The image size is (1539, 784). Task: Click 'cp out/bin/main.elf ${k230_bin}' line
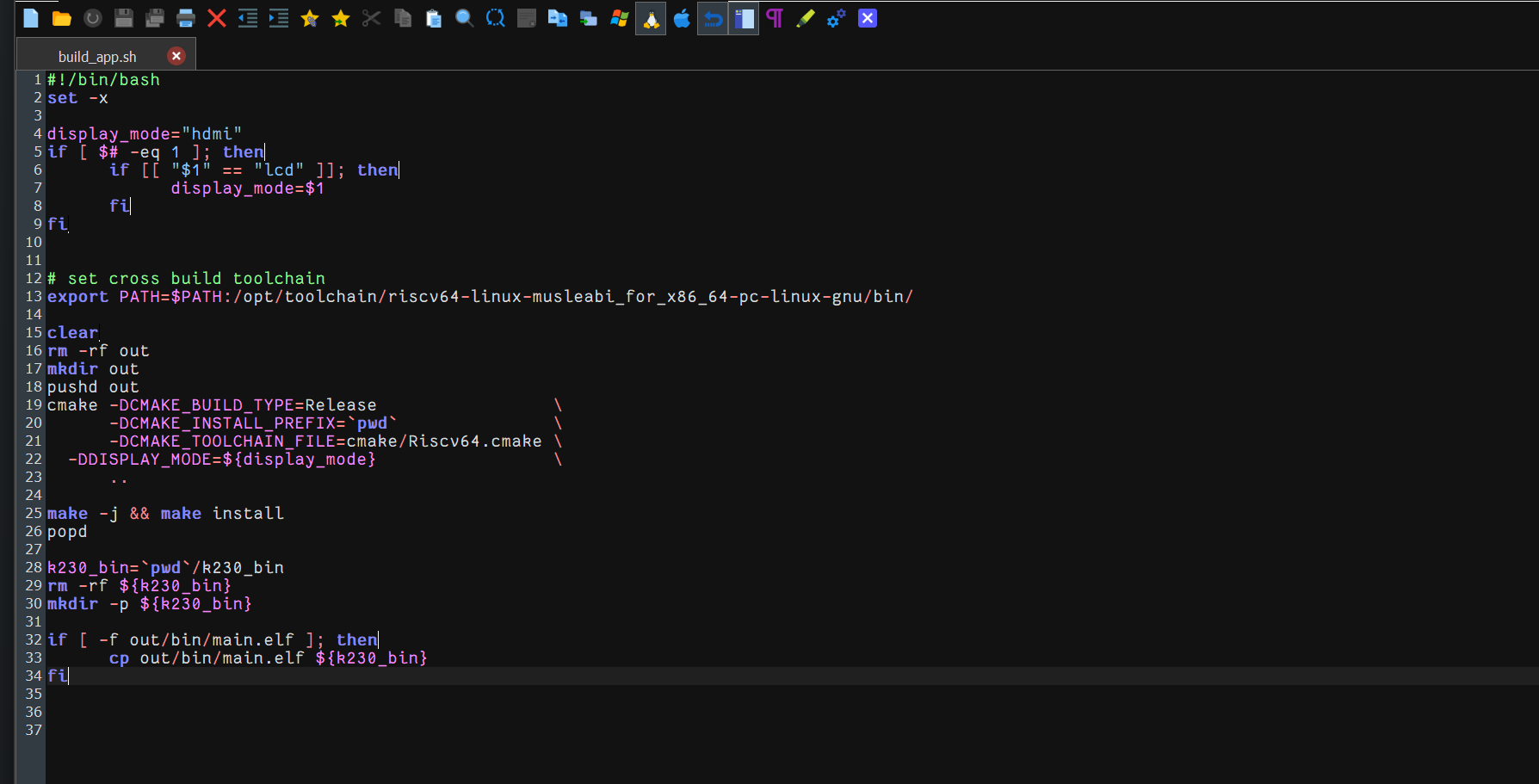(269, 657)
